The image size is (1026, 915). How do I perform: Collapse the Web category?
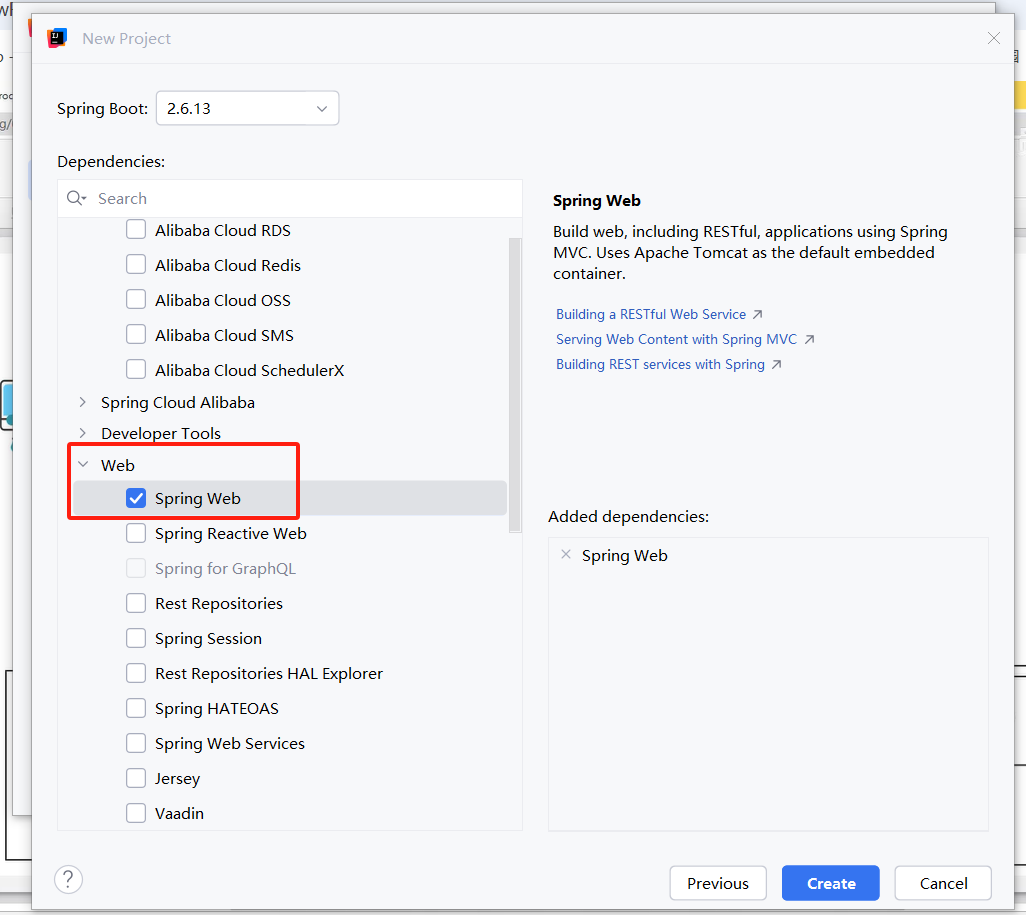point(82,465)
